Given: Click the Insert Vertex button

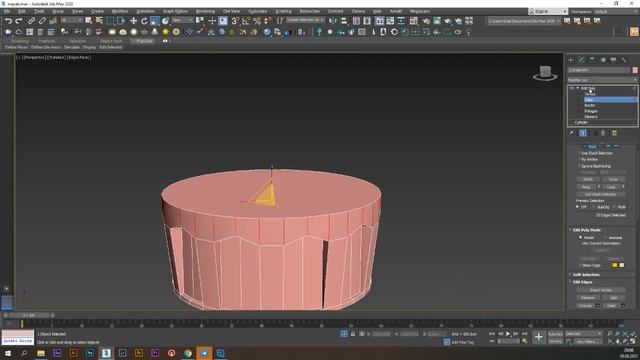Looking at the screenshot, I should click(601, 290).
